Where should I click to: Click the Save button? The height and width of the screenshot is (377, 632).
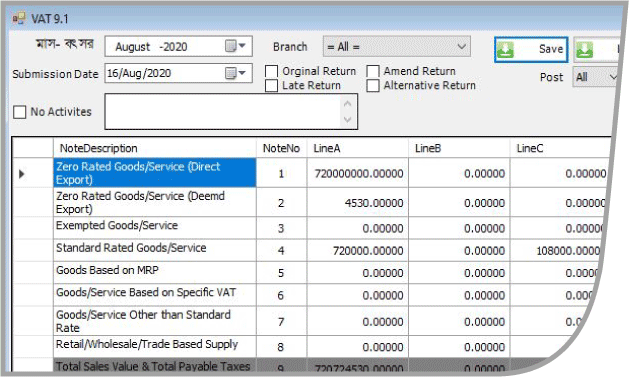click(531, 50)
